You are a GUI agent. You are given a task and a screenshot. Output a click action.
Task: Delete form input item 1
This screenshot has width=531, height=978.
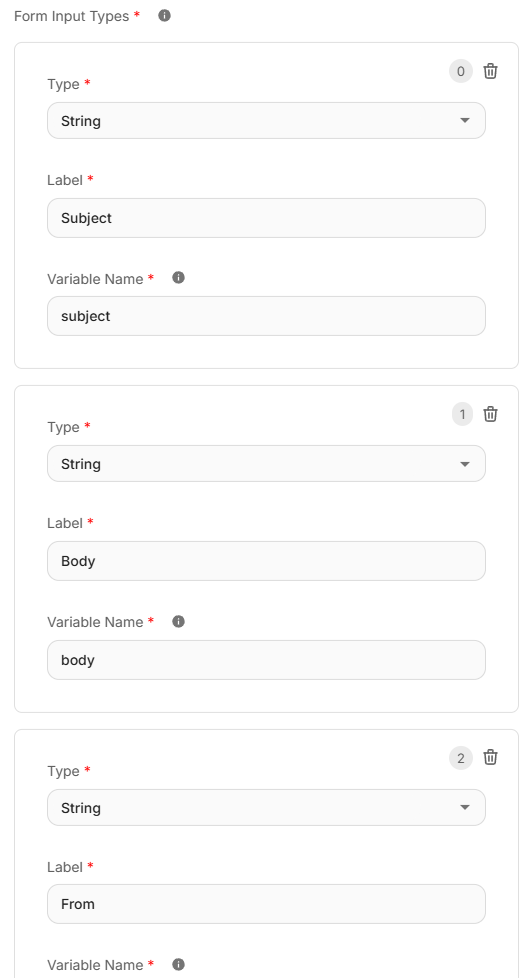[x=490, y=414]
